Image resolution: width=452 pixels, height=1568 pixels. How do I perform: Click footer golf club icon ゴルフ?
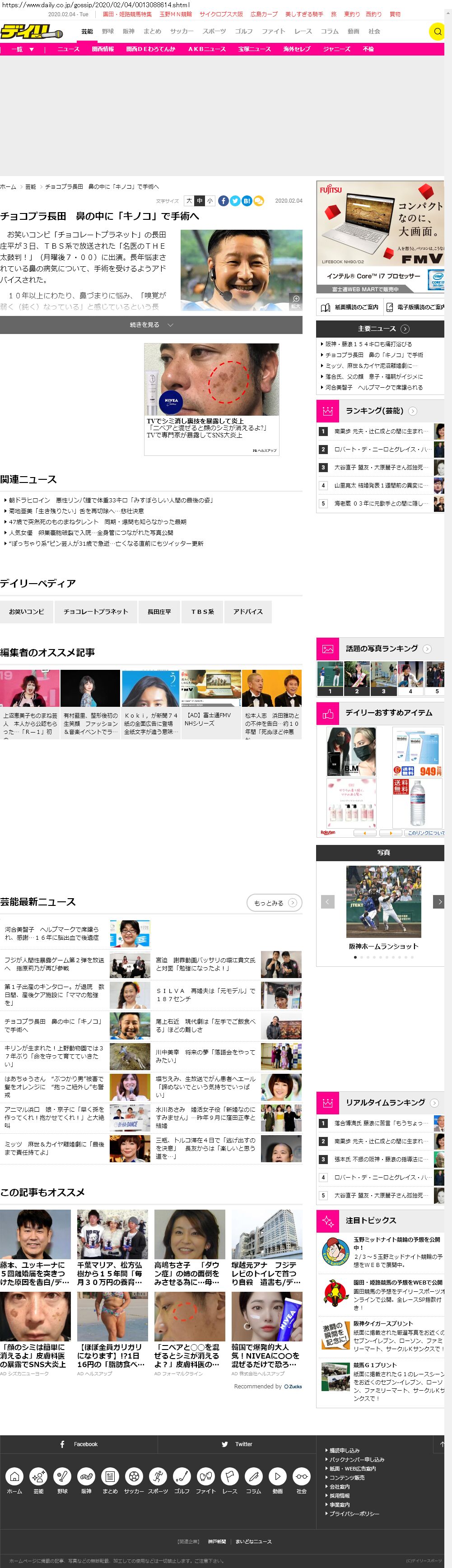182,1477
